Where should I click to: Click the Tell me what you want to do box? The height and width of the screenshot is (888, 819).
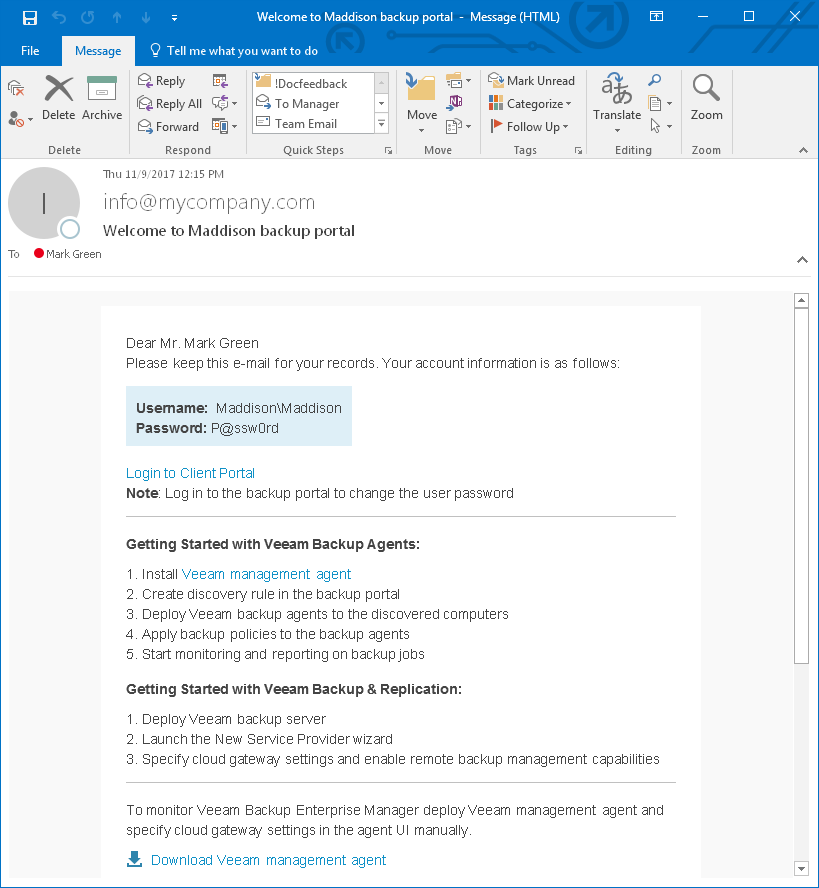tap(234, 51)
